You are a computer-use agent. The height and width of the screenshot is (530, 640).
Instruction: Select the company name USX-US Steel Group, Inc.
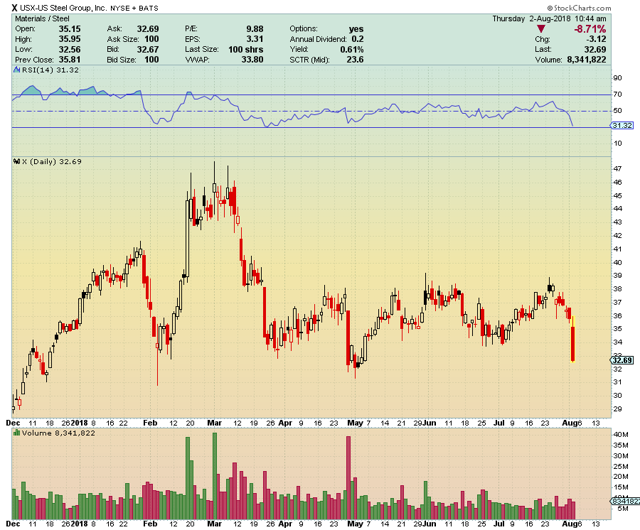click(x=63, y=8)
